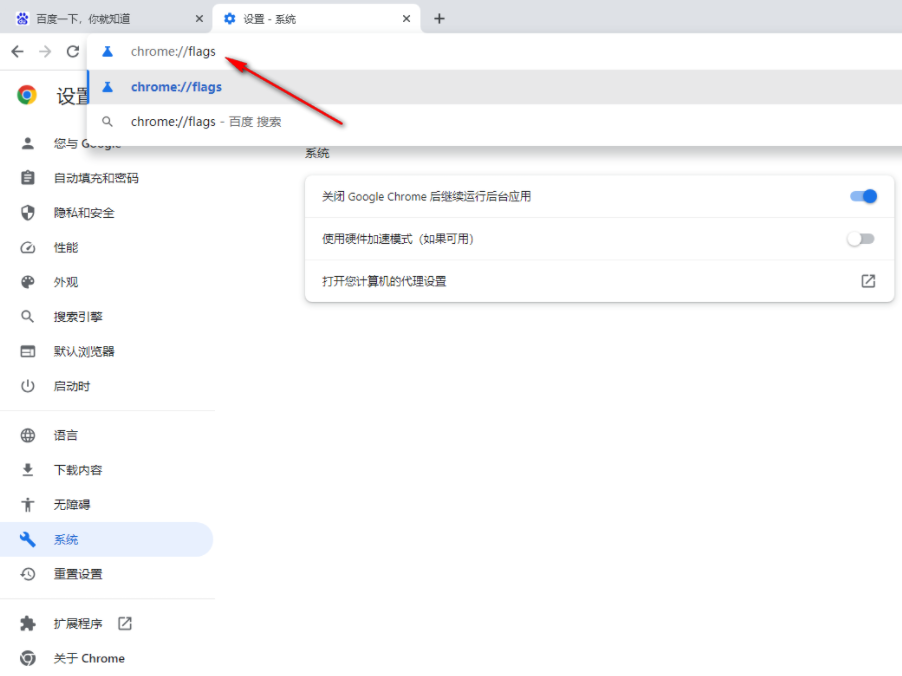Enable 使用硬件加速模式 switch
The width and height of the screenshot is (902, 676).
[861, 239]
